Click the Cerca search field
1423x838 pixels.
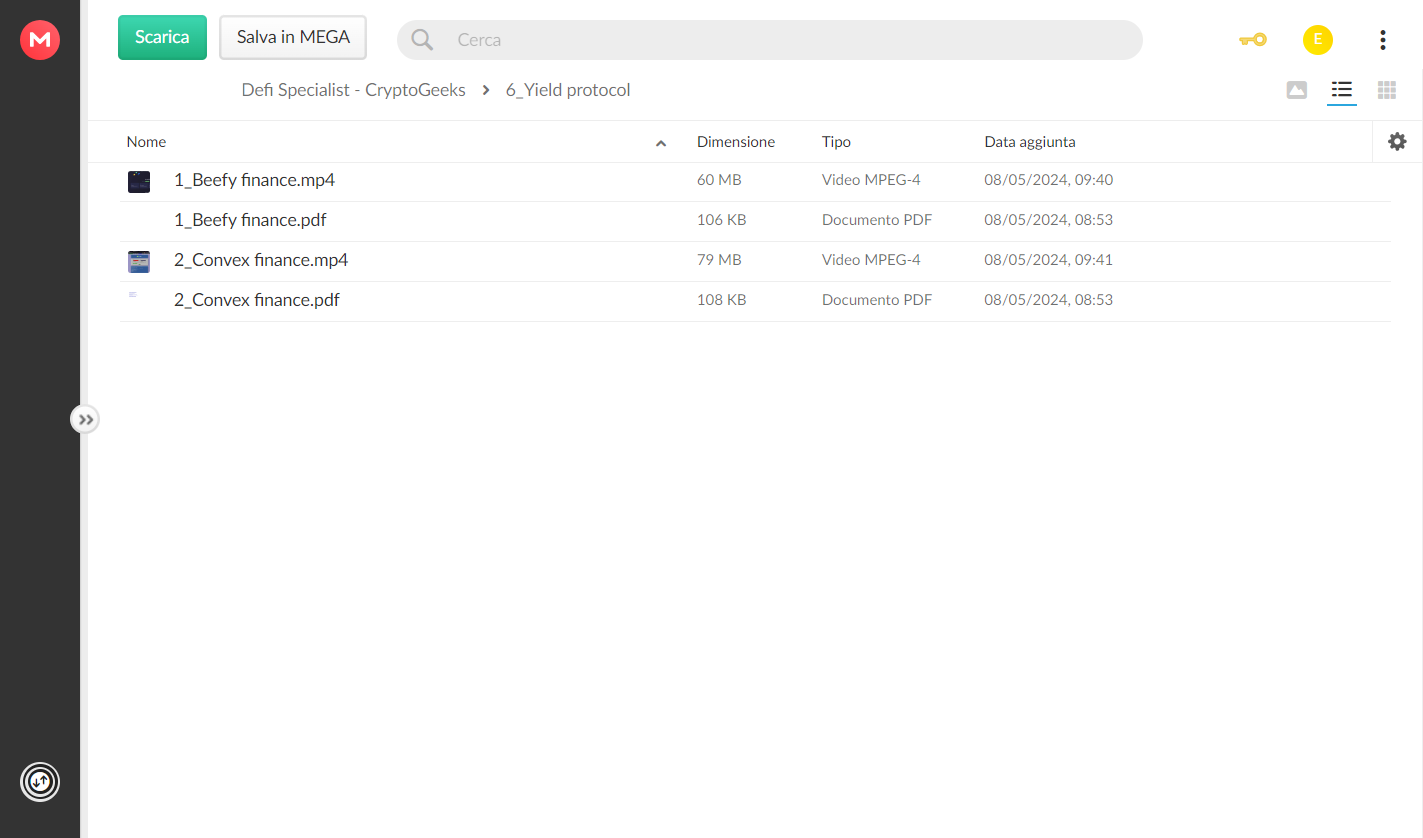[770, 40]
